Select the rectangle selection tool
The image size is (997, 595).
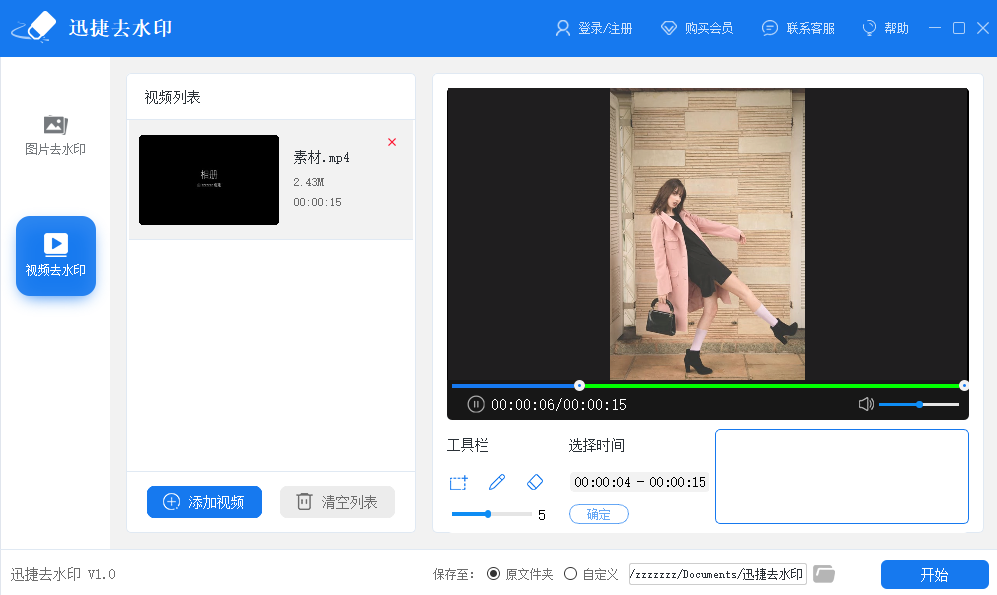point(458,482)
